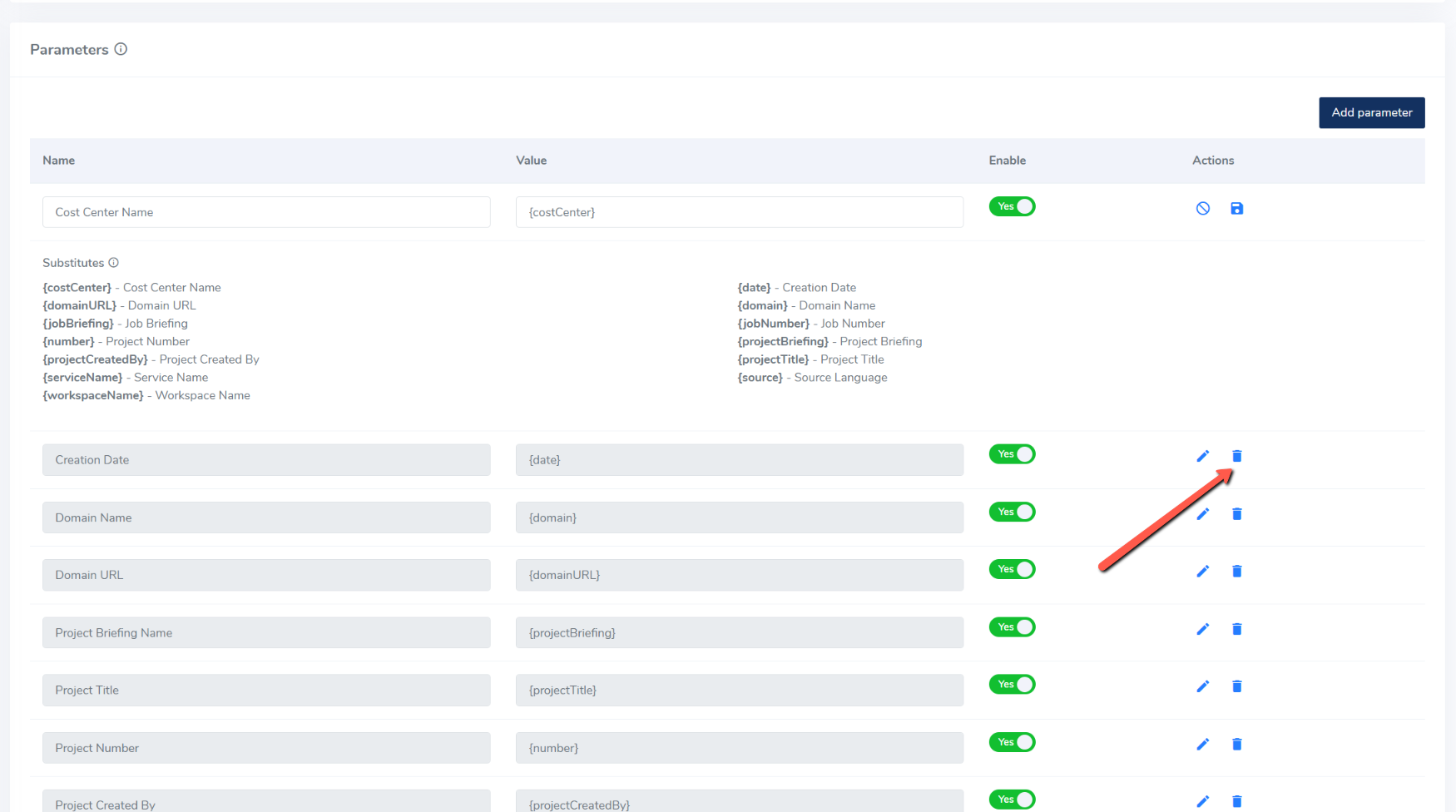The height and width of the screenshot is (812, 1456).
Task: Delete the Project Title parameter
Action: click(1236, 686)
